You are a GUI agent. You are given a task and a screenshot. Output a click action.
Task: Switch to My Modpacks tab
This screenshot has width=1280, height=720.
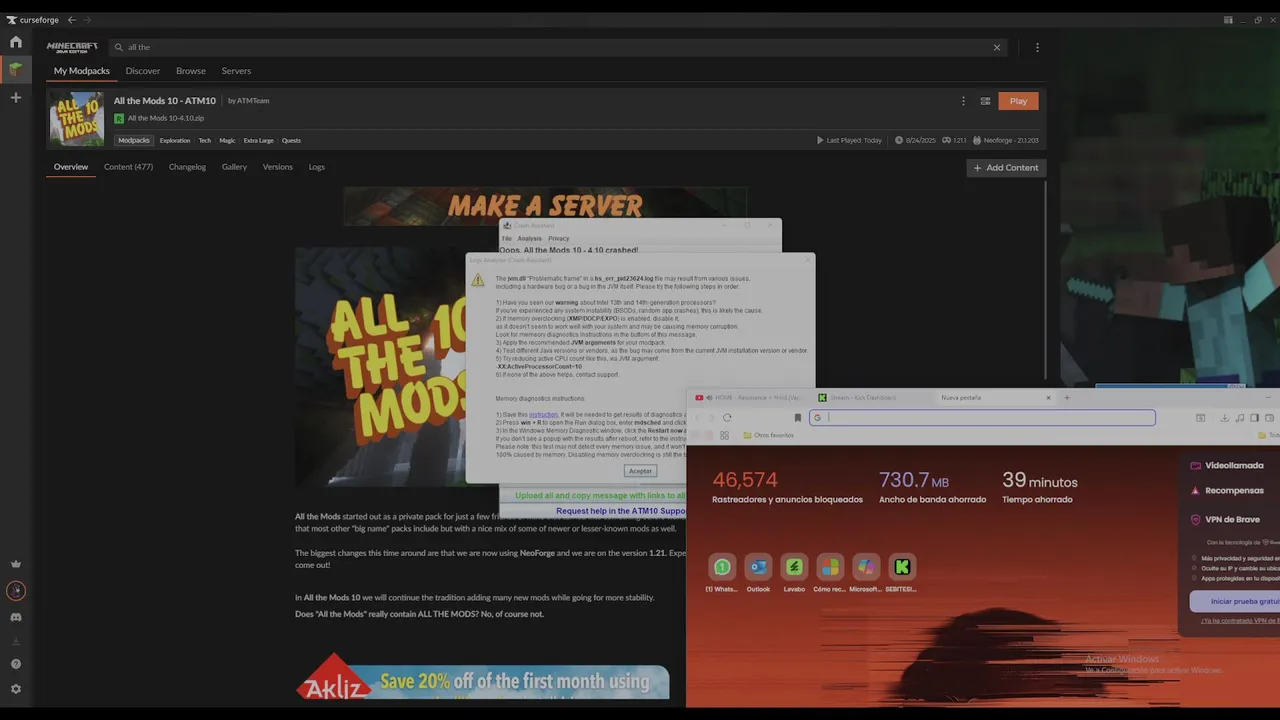81,71
